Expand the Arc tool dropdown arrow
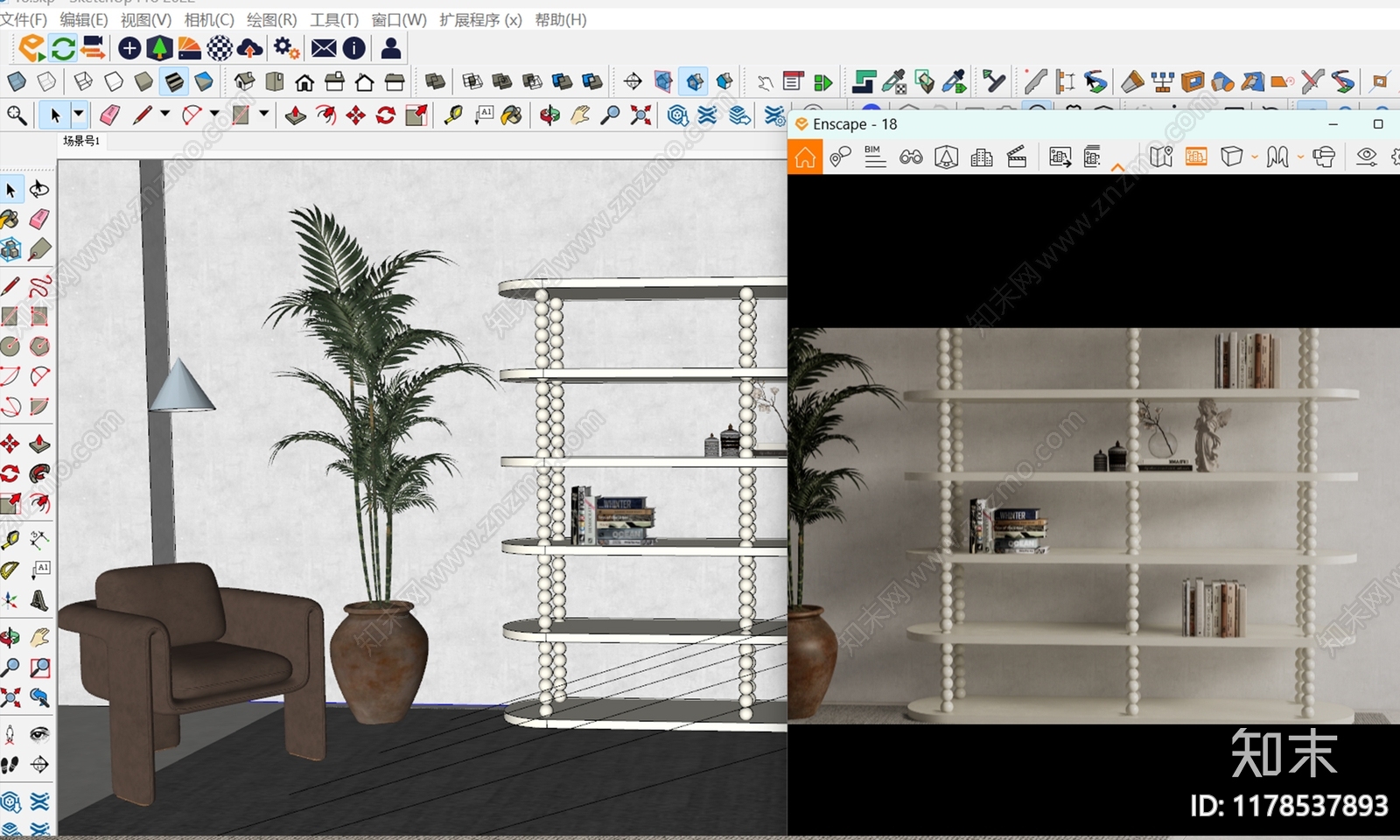This screenshot has height=840, width=1400. (214, 114)
